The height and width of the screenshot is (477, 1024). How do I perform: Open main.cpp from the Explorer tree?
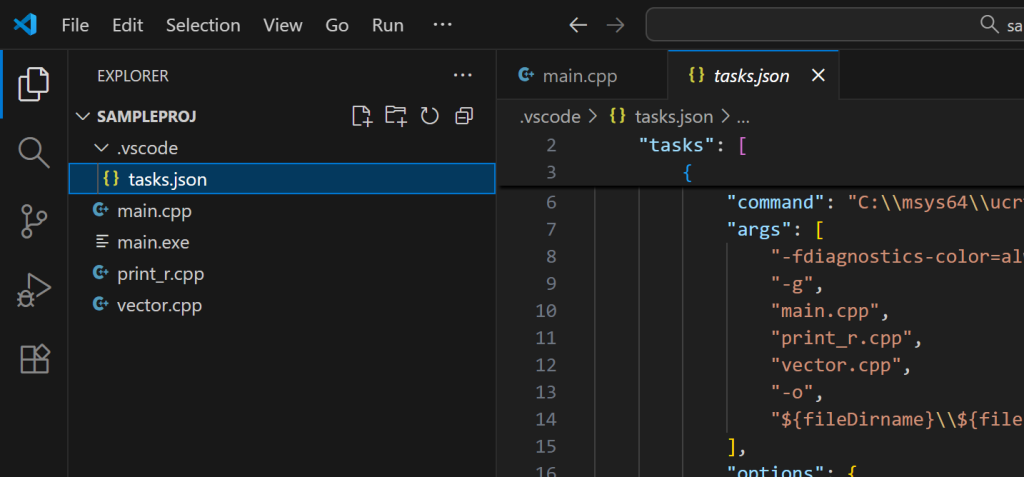click(282, 211)
